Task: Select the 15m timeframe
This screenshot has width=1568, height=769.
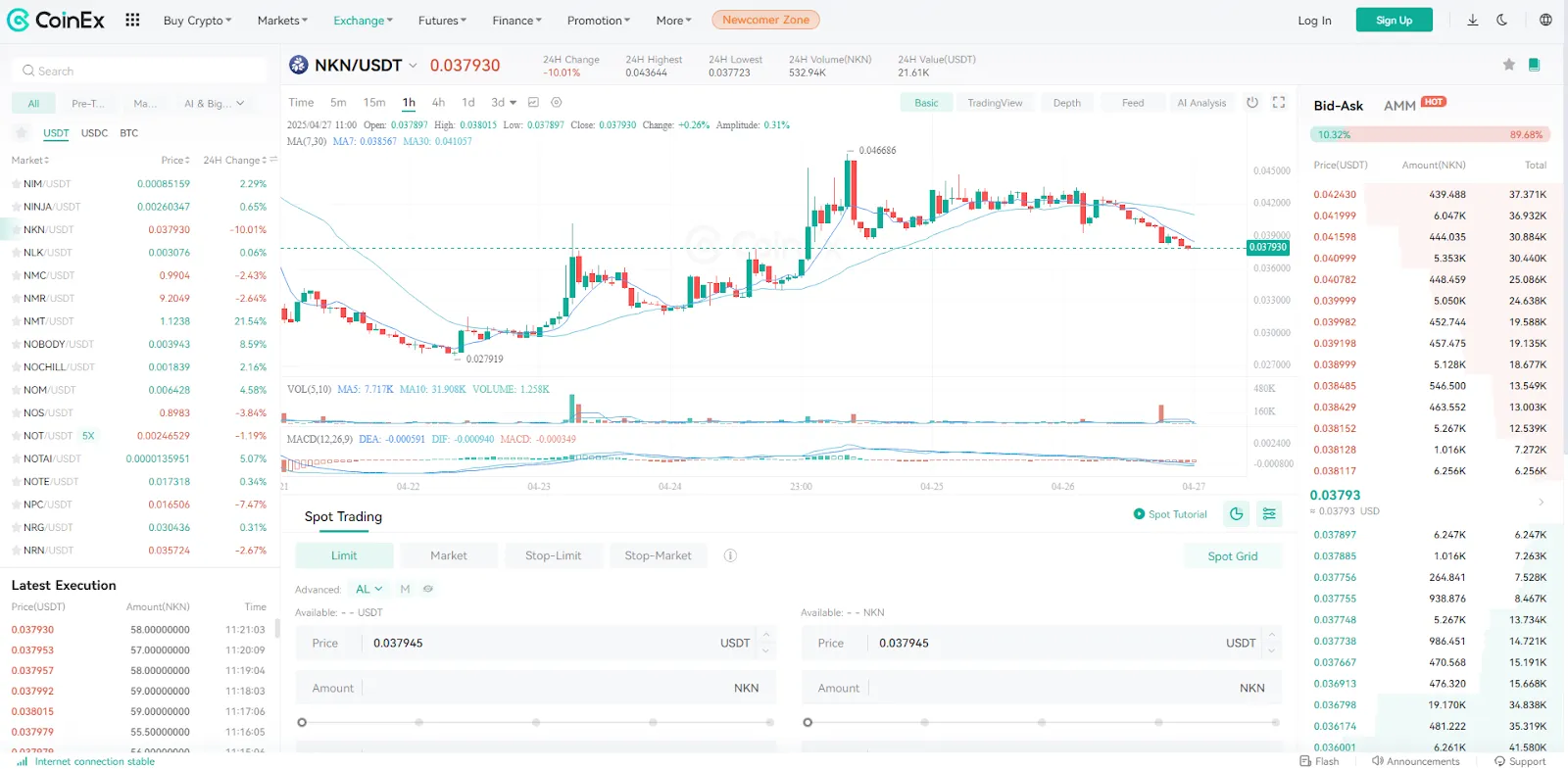Action: (x=374, y=102)
